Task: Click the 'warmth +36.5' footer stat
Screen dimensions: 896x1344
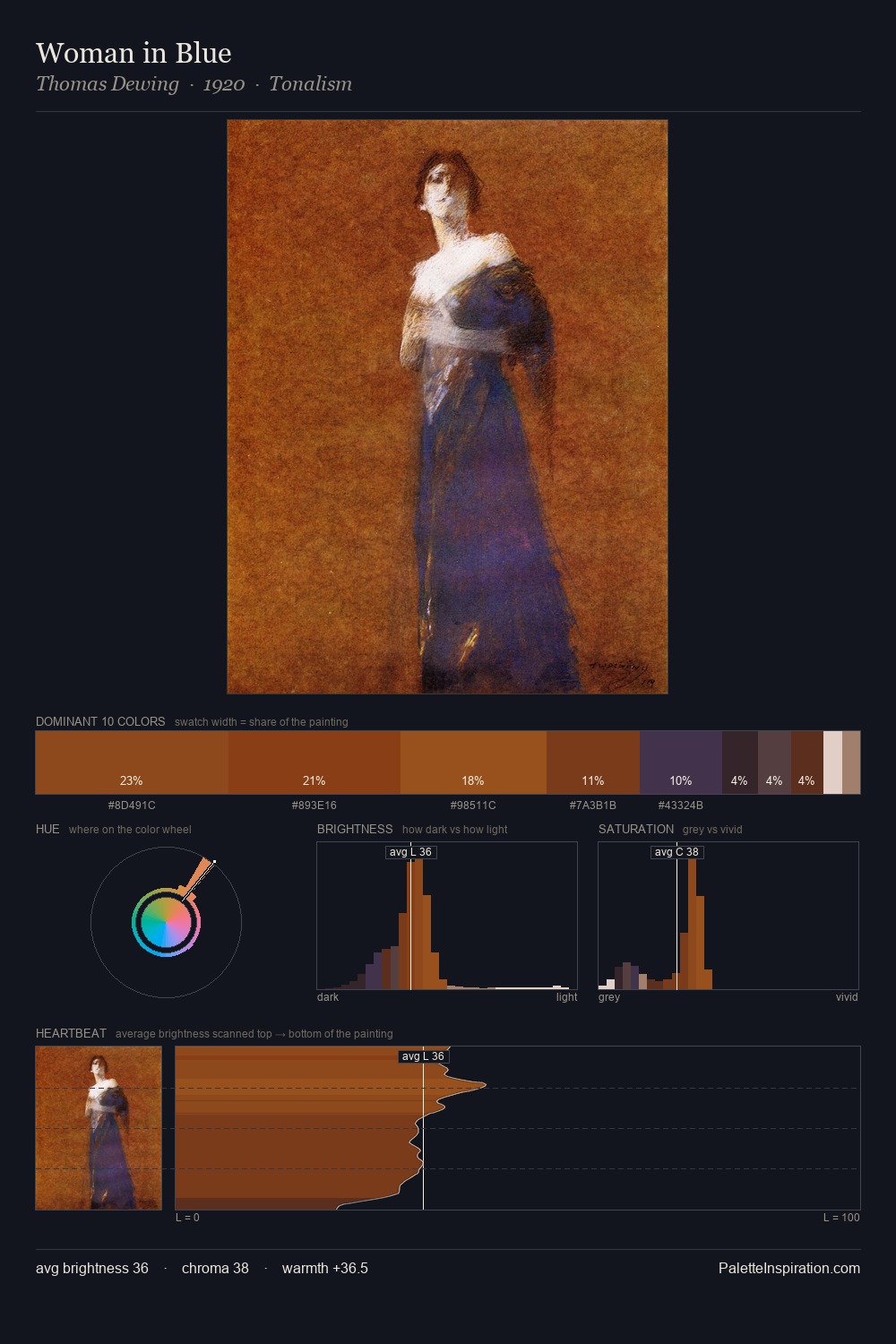Action: pos(325,1268)
